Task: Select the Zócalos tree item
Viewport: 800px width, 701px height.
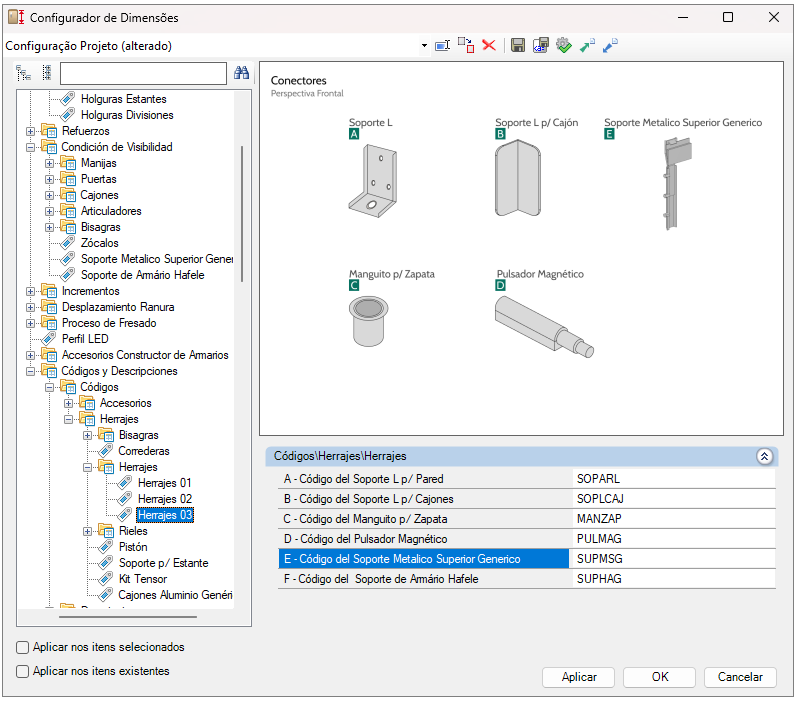Action: [x=99, y=243]
